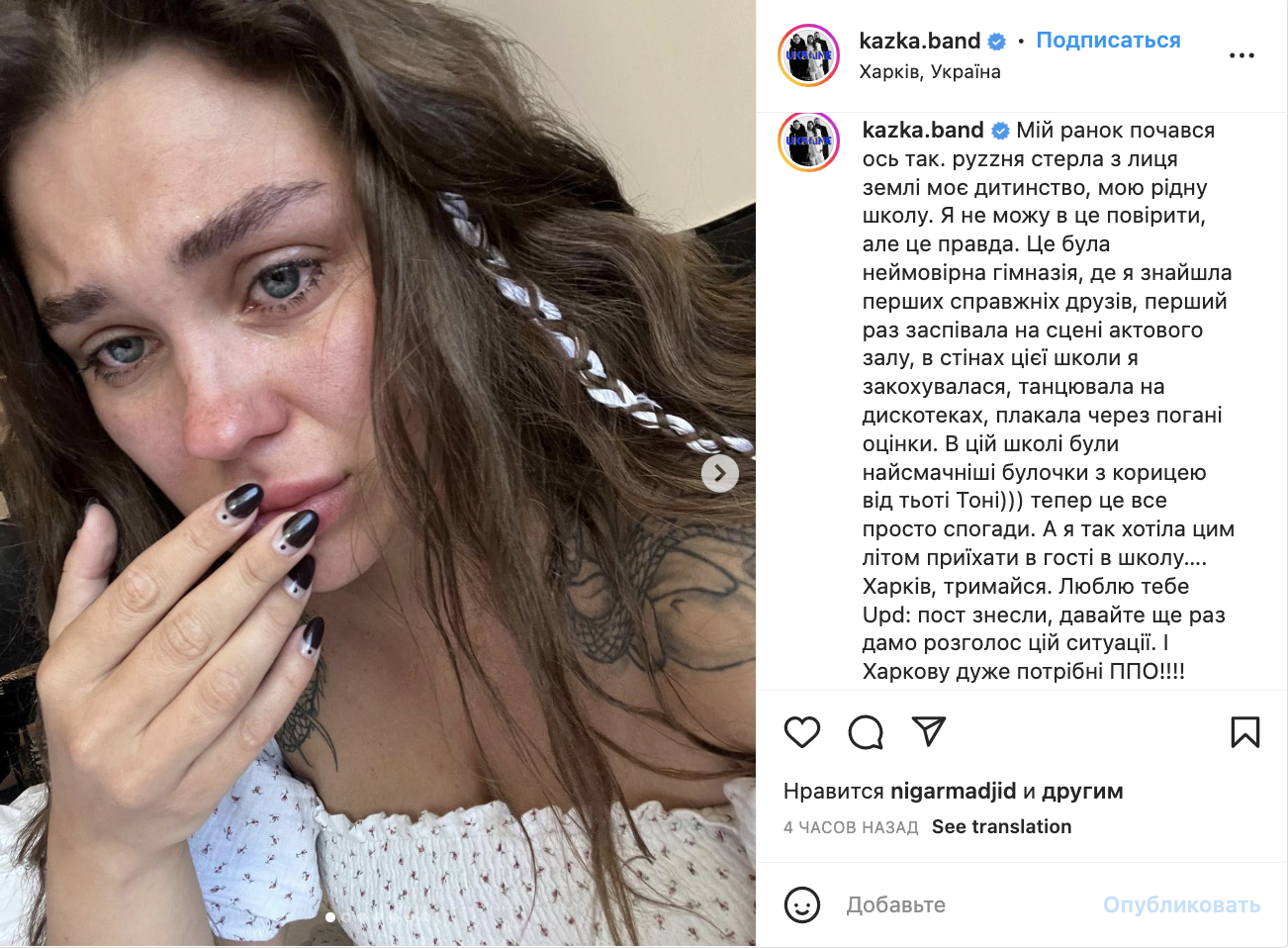The height and width of the screenshot is (948, 1288).
Task: Open kazka.band profile from header username
Action: 920,41
